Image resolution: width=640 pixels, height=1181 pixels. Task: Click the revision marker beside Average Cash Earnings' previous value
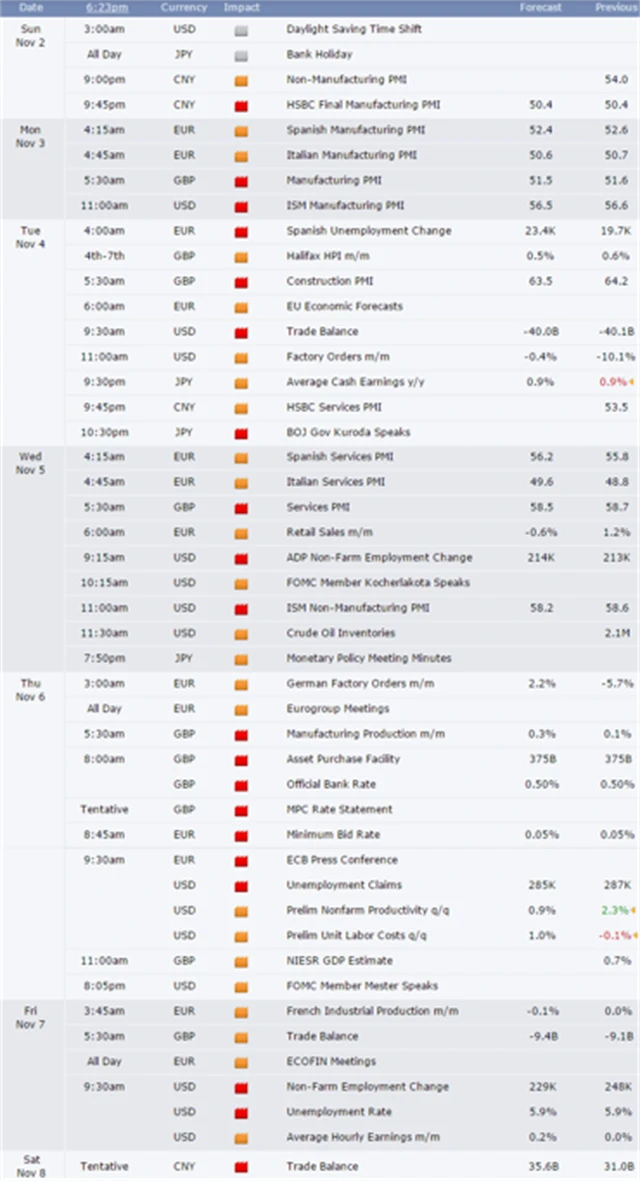coord(636,382)
